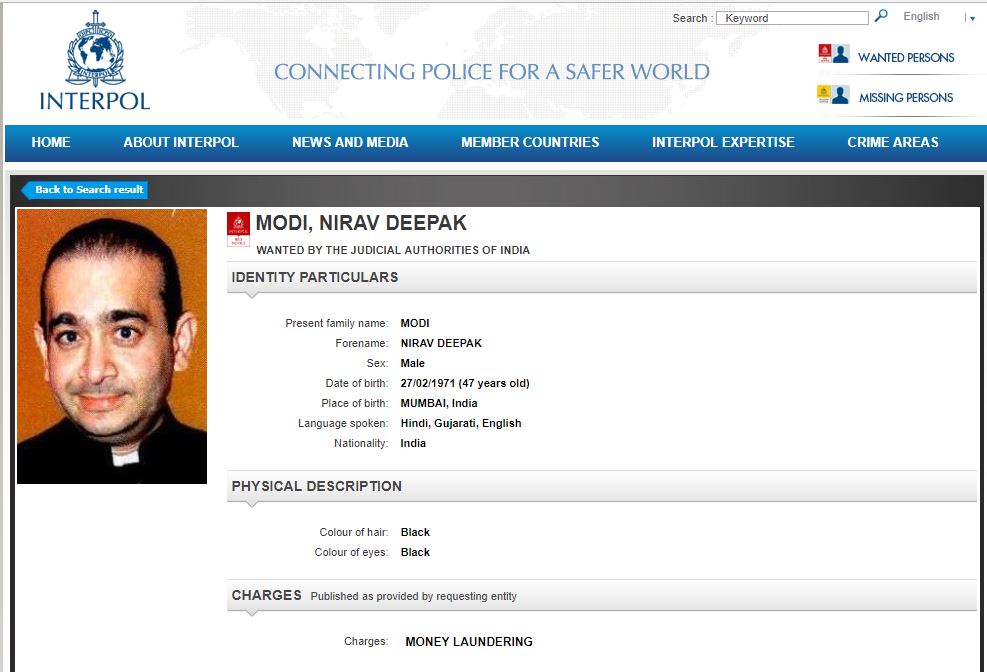Open the WANTED PERSONS link

[x=906, y=57]
